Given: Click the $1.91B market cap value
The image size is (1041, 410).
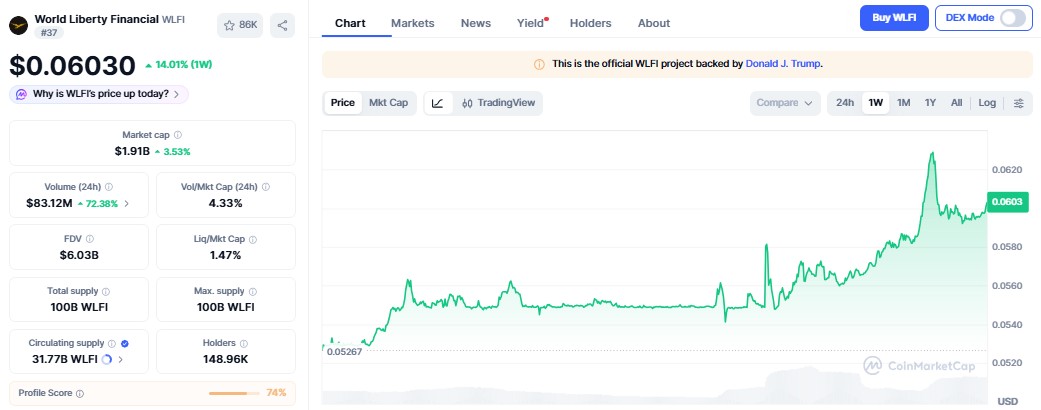Looking at the screenshot, I should point(132,151).
